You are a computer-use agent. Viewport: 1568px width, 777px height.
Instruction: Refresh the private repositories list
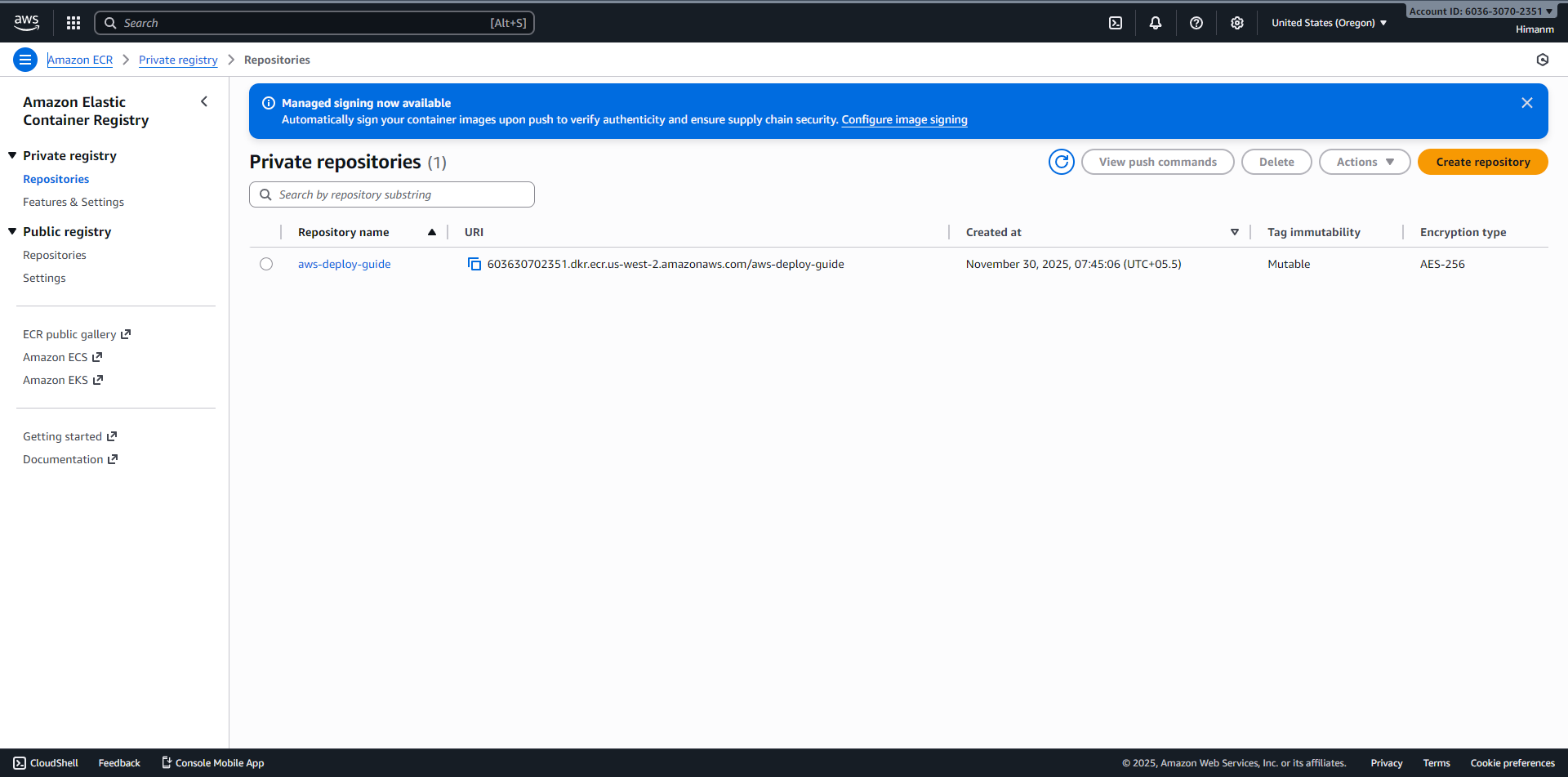point(1062,162)
